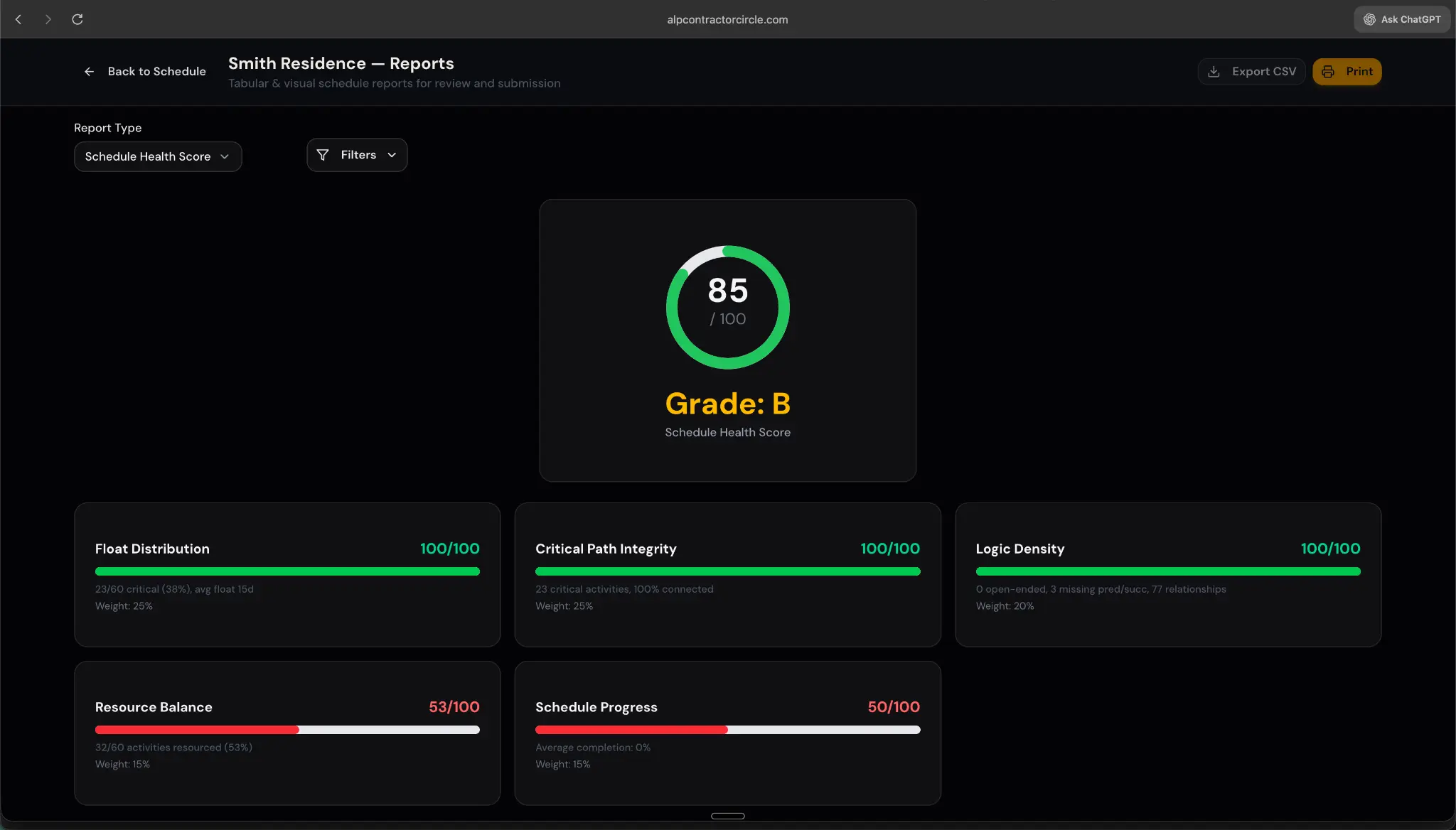Click the funnel icon in Filters
The height and width of the screenshot is (830, 1456).
tap(323, 155)
